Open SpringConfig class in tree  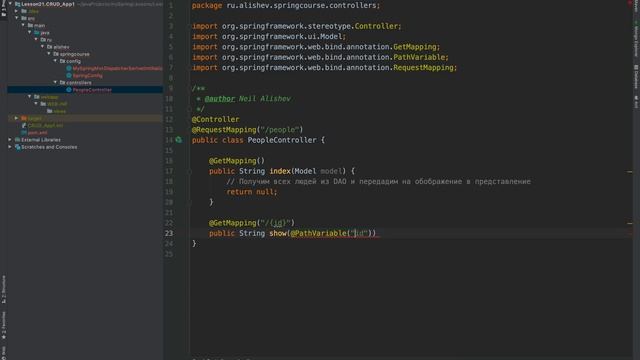(x=87, y=76)
